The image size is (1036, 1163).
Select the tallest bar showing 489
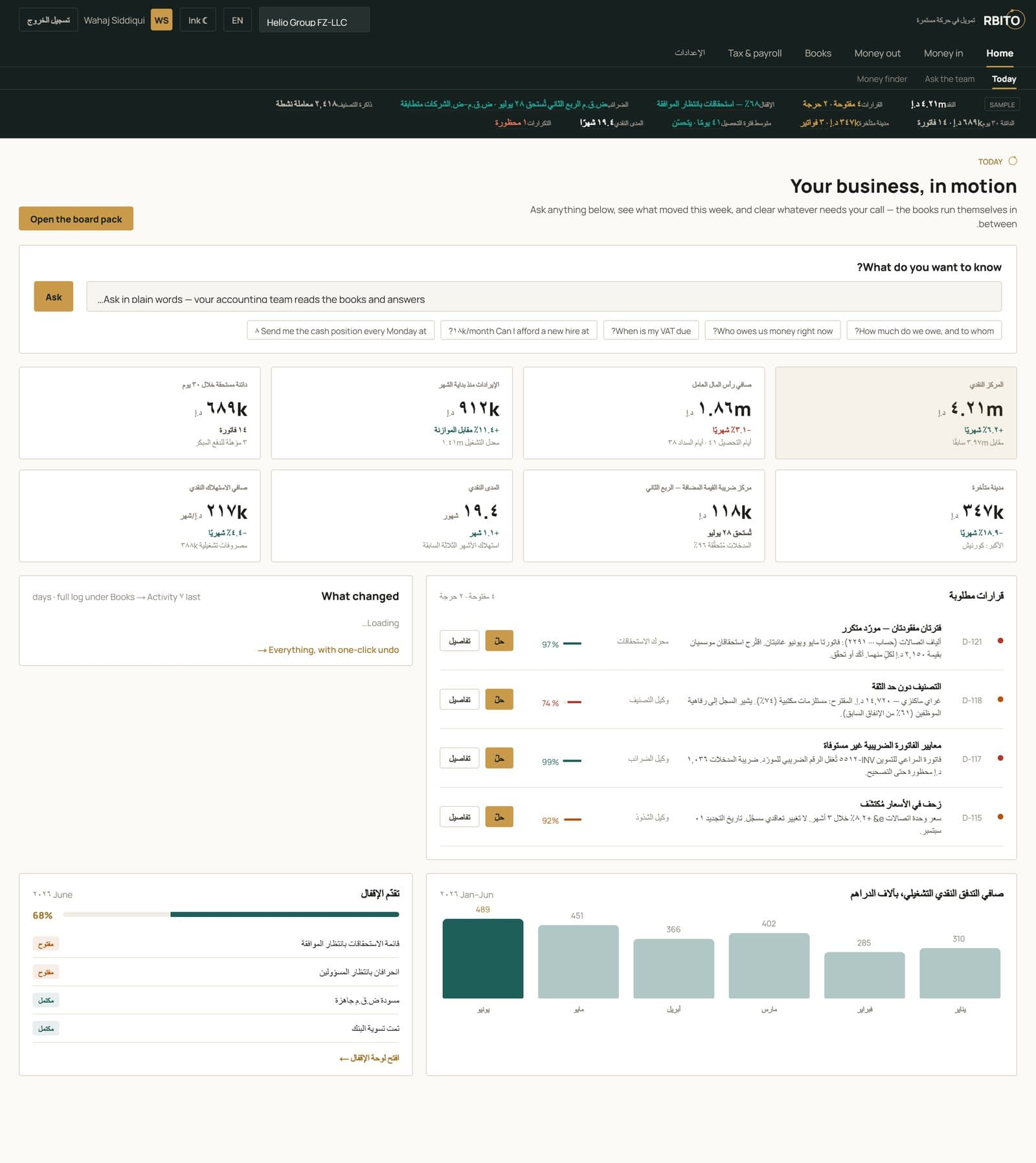pyautogui.click(x=482, y=958)
